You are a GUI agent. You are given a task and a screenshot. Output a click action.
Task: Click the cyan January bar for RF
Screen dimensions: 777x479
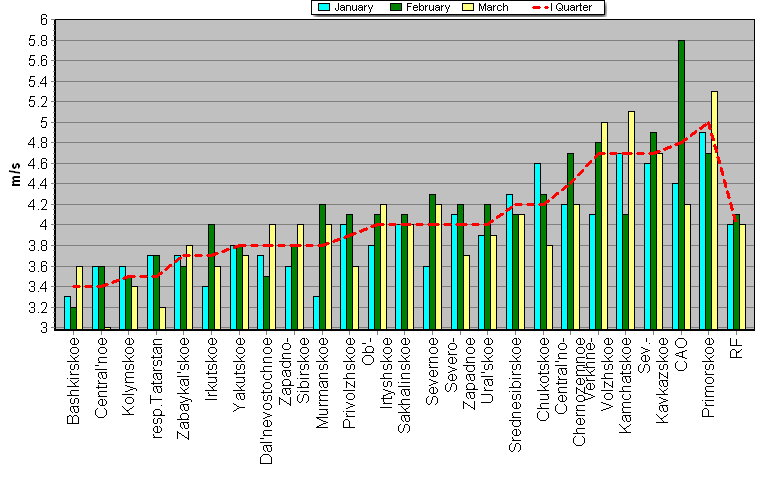pyautogui.click(x=730, y=277)
